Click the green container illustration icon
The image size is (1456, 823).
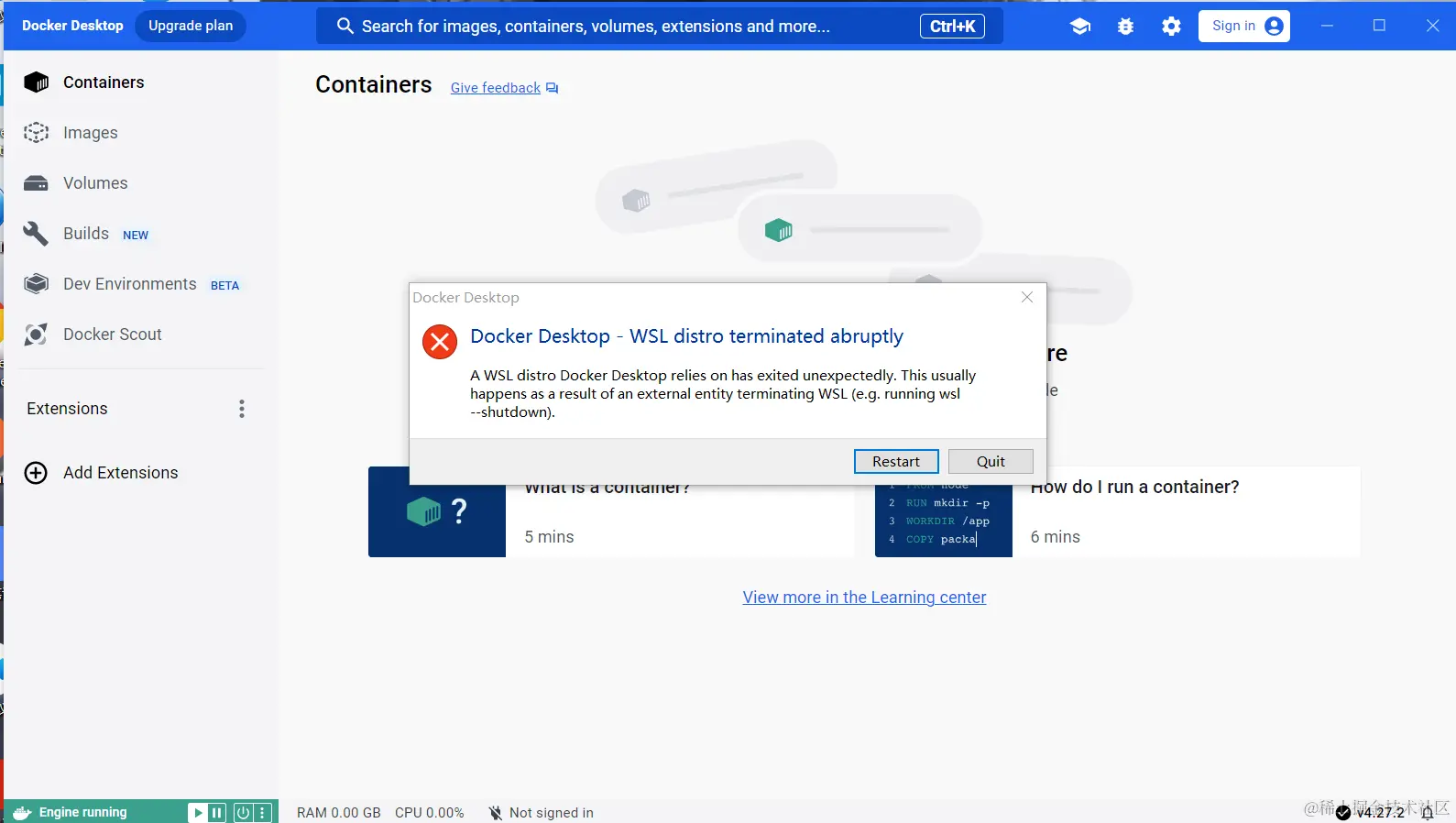(778, 230)
